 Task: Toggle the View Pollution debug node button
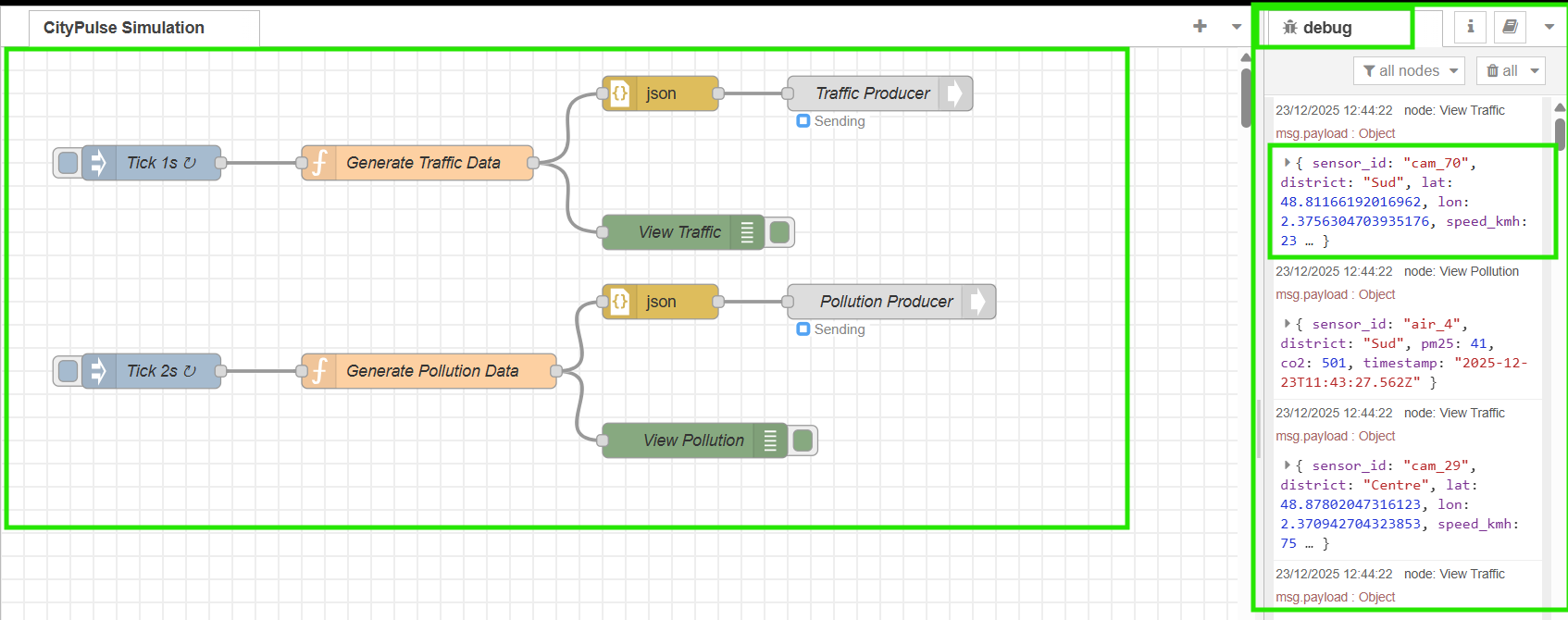[x=803, y=440]
